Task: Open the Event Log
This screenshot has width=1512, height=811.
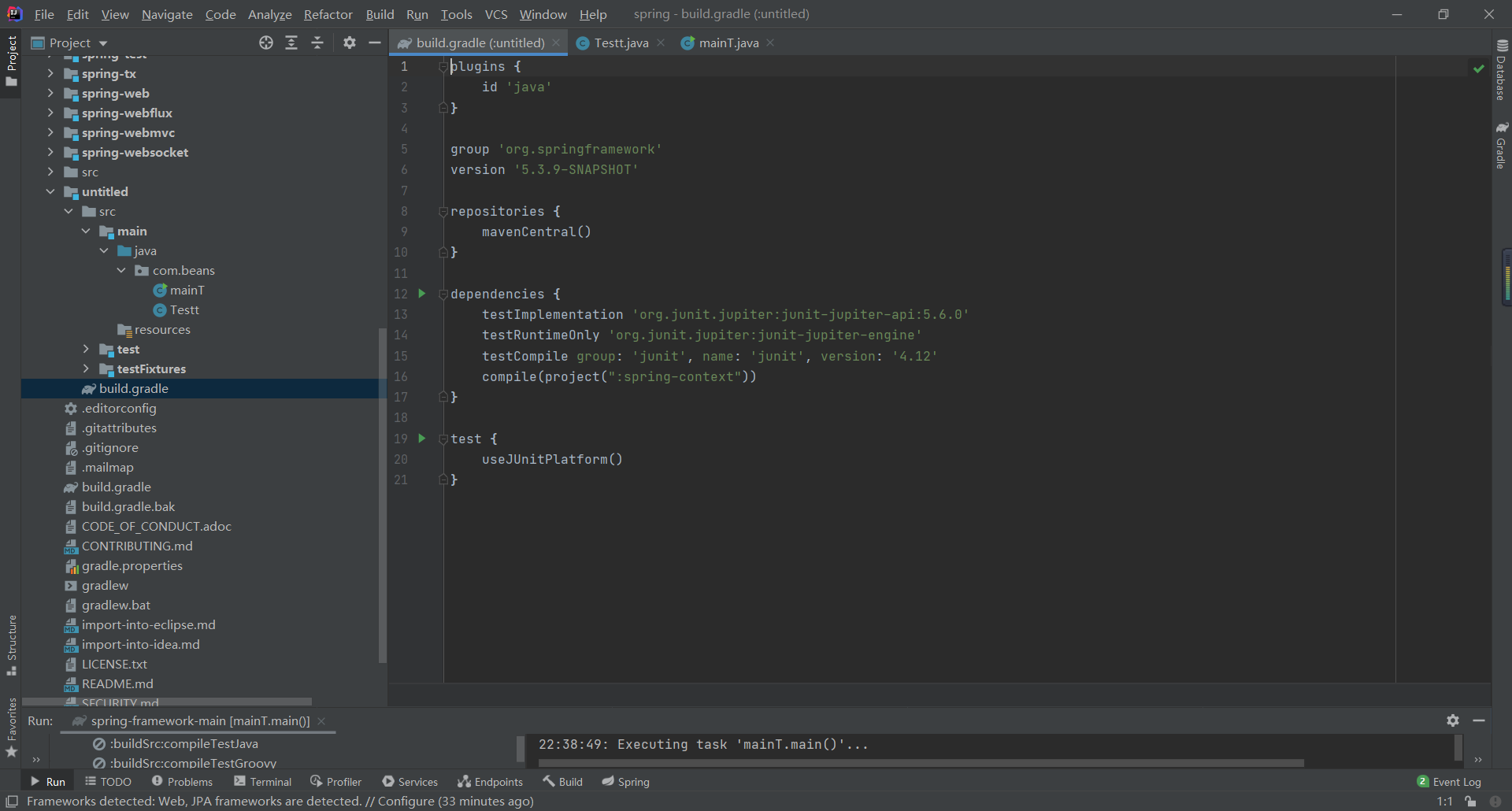Action: point(1449,782)
